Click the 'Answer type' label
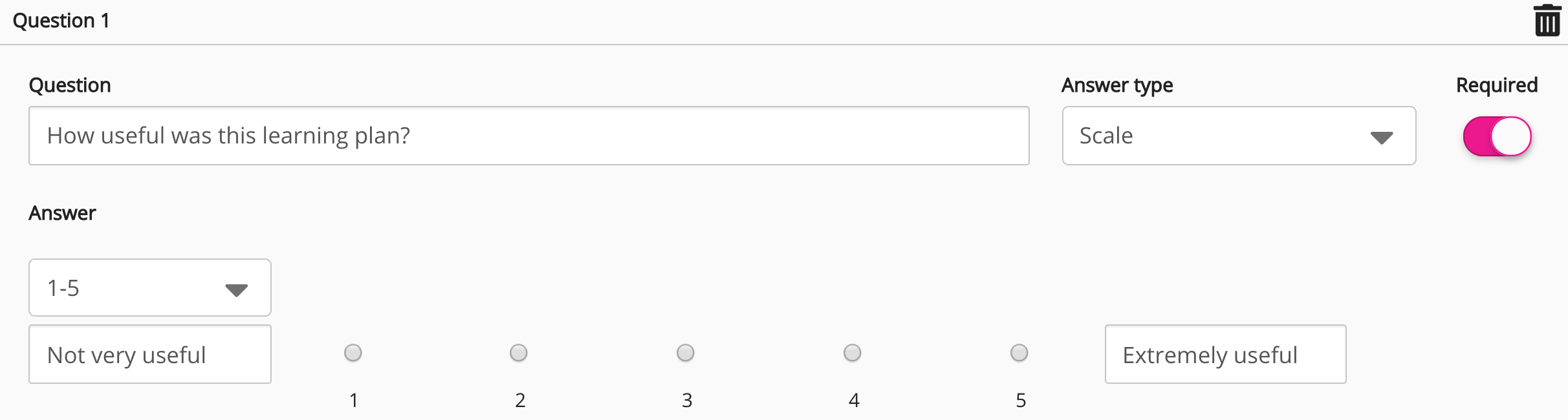 [1116, 85]
